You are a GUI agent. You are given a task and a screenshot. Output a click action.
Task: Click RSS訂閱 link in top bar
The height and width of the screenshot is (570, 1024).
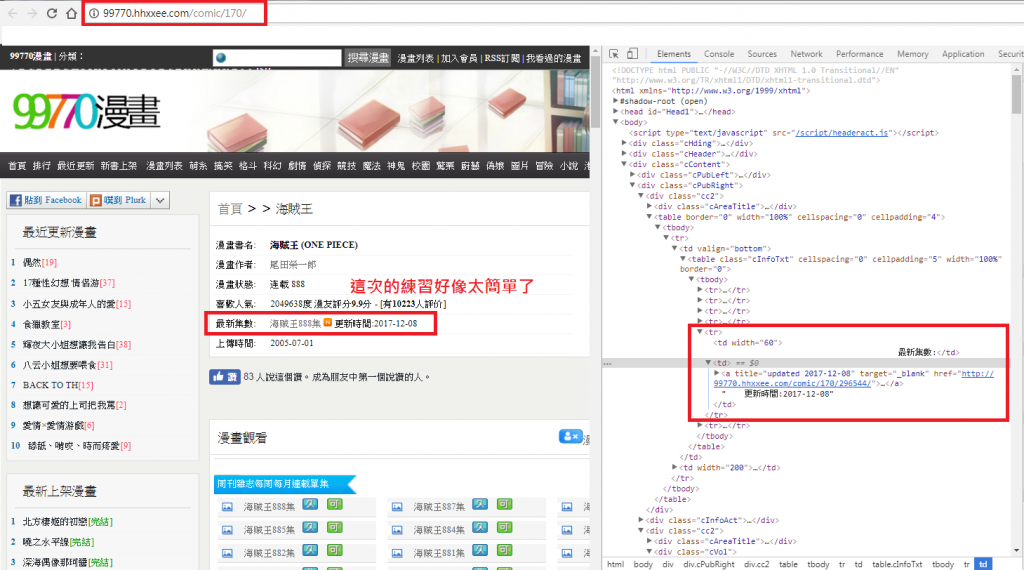[502, 58]
